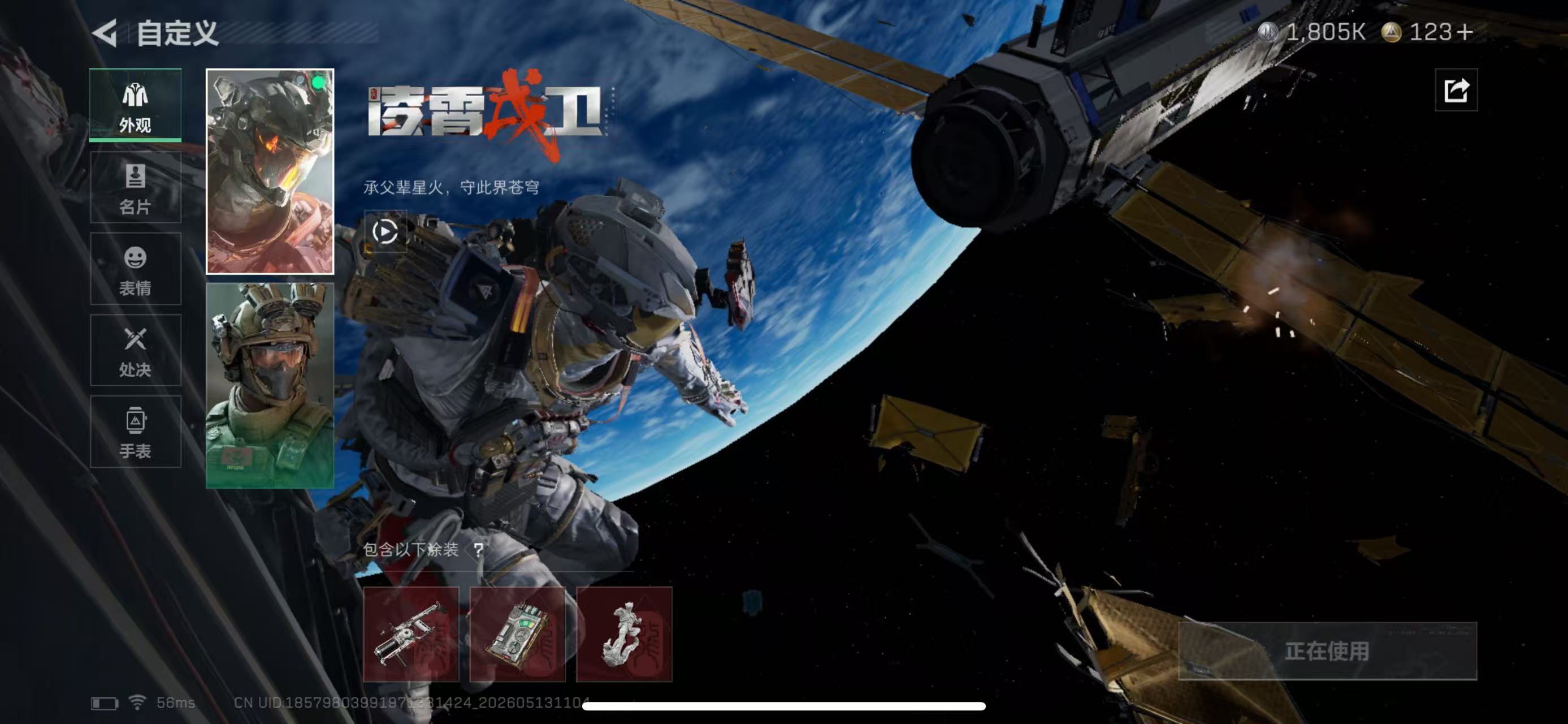Go back using the arrow beside 自定义
Image resolution: width=1568 pixels, height=724 pixels.
click(x=105, y=33)
